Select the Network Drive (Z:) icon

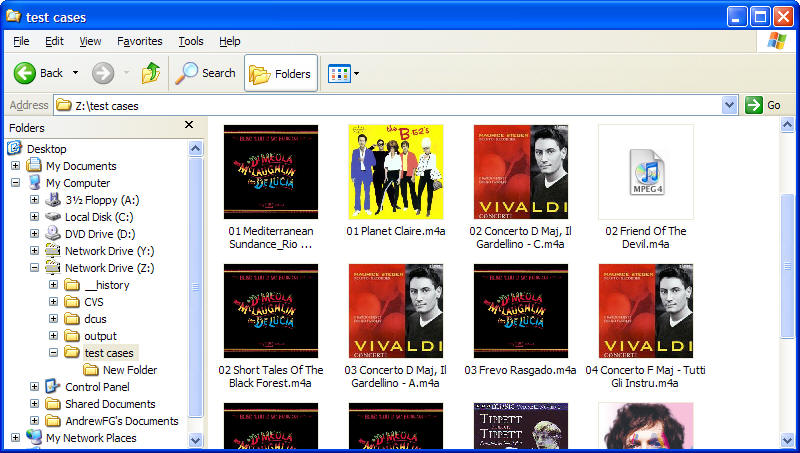click(x=53, y=267)
